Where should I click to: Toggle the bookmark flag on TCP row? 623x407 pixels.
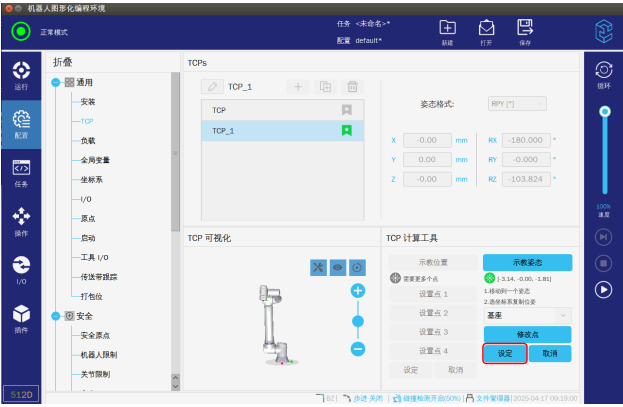tap(347, 110)
